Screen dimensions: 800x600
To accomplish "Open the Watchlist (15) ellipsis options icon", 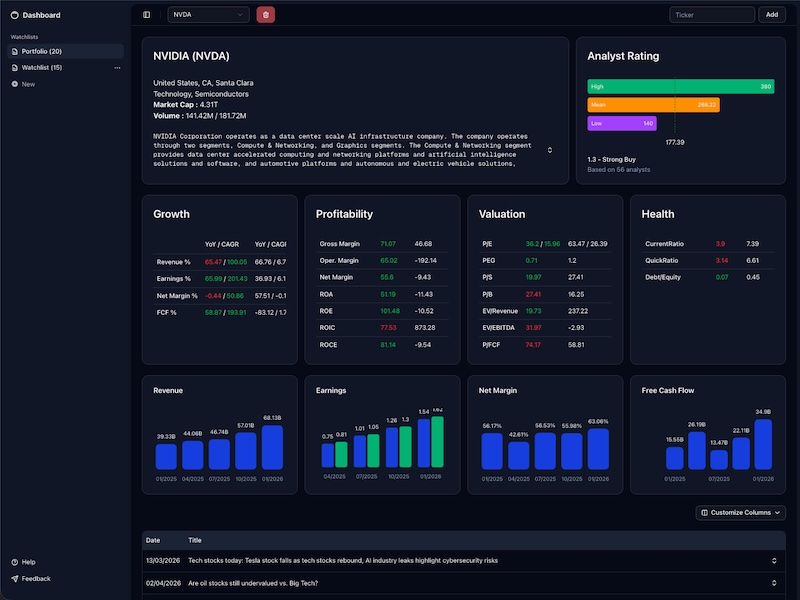I will point(117,68).
